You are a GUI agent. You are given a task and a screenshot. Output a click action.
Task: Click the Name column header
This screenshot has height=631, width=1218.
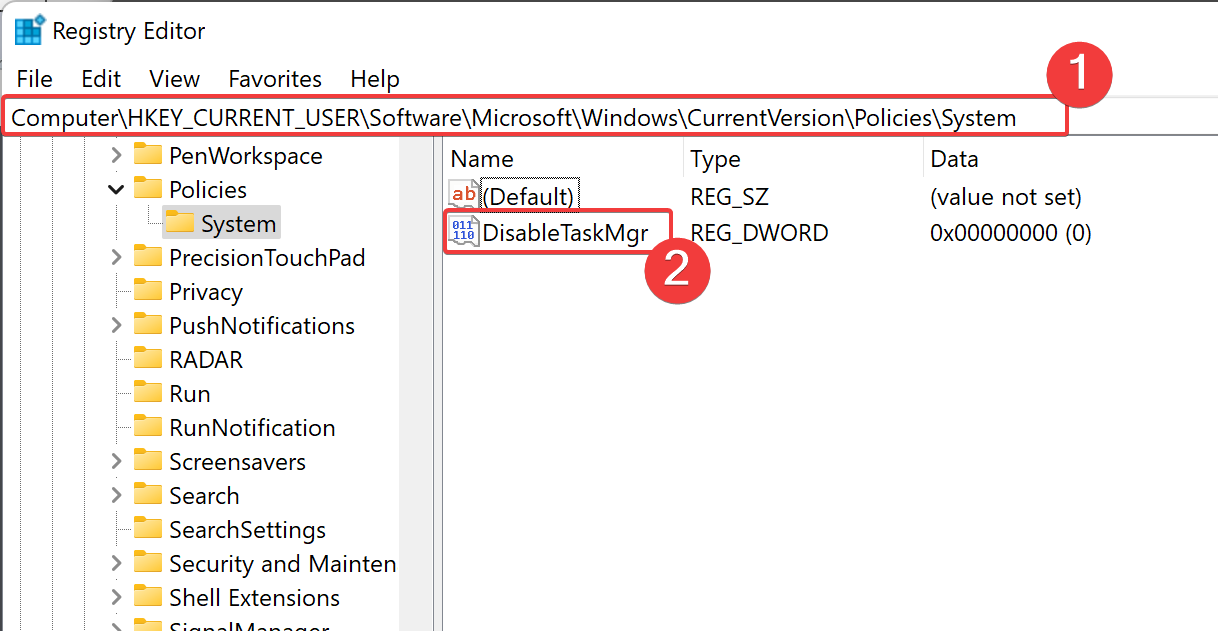click(x=482, y=159)
